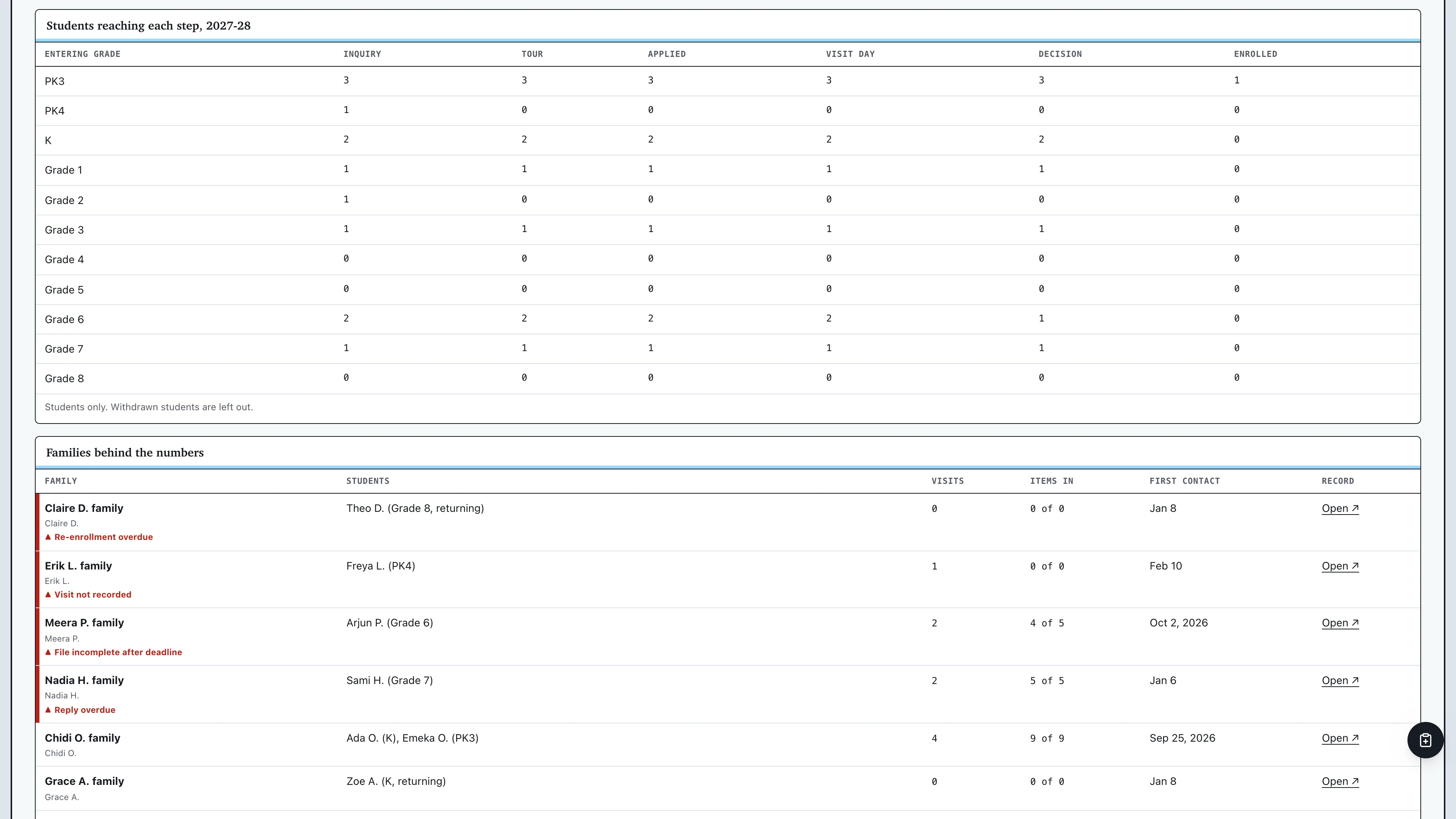Select the Meera P. family name
The height and width of the screenshot is (819, 1456).
[x=84, y=623]
